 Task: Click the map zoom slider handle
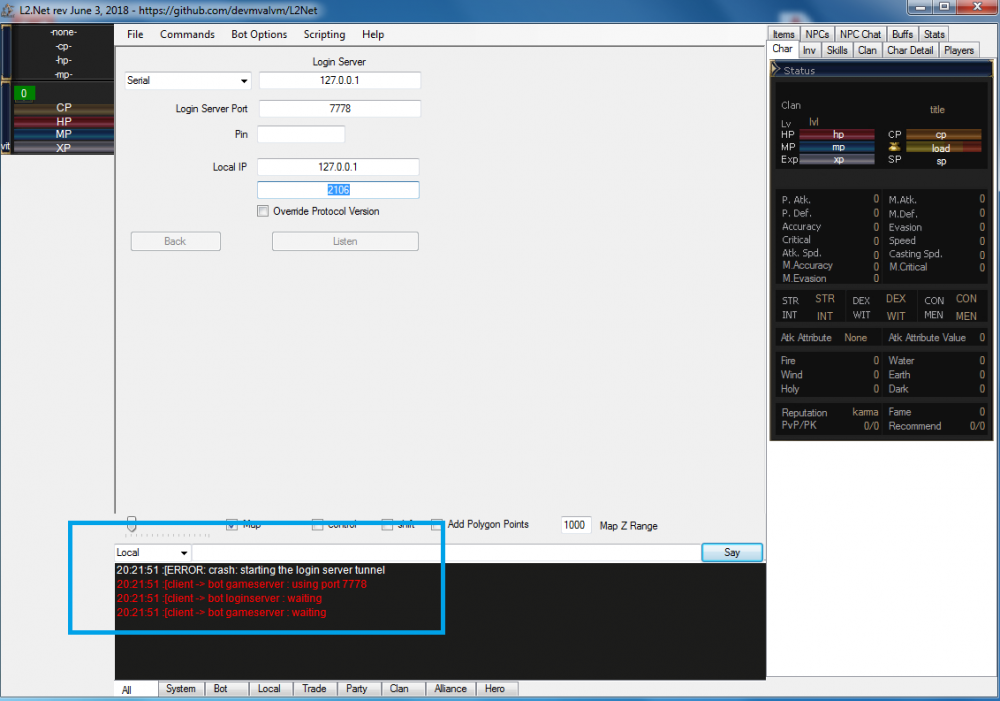[131, 523]
